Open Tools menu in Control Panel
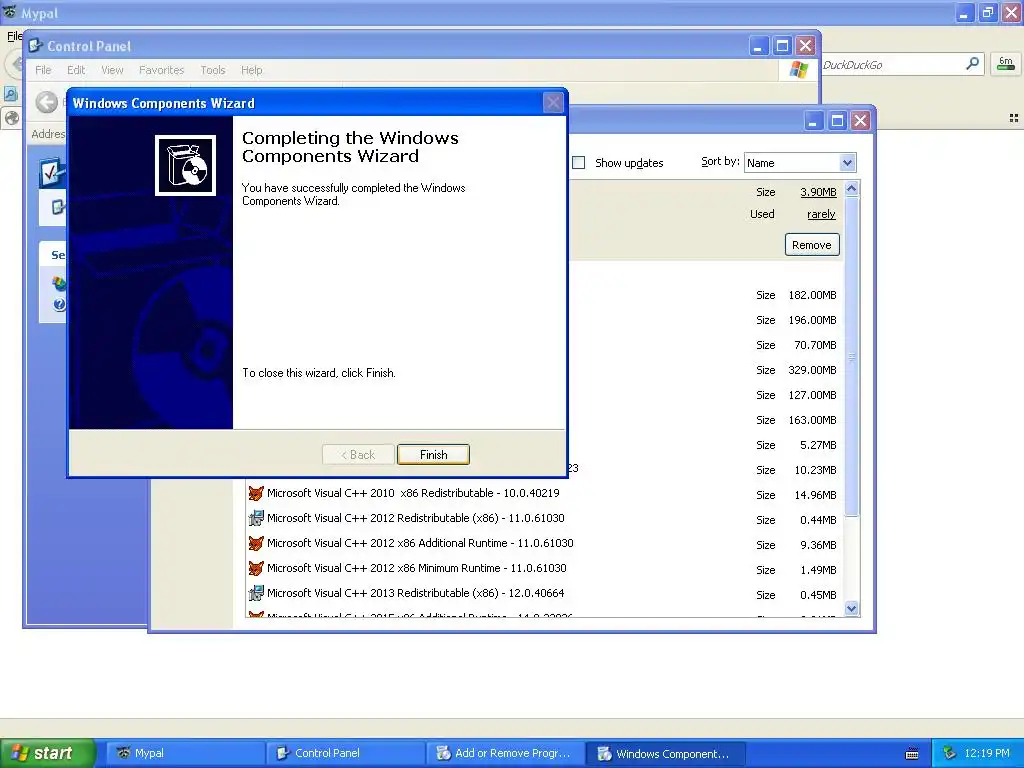The image size is (1024, 768). [212, 70]
